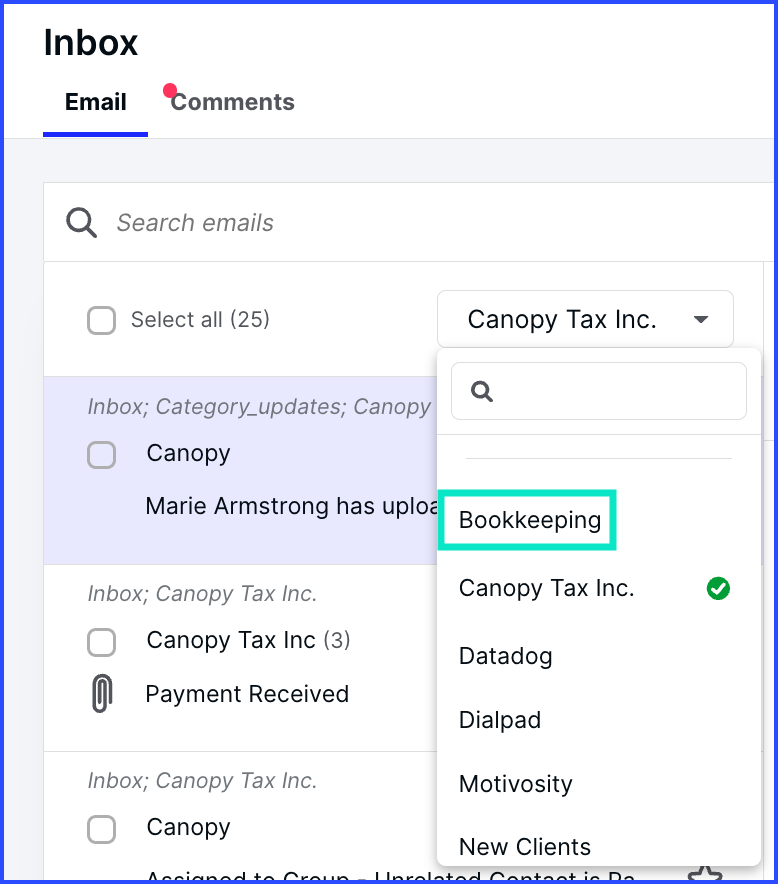Click the paperclip attachment icon on Payment Received
Image resolution: width=778 pixels, height=884 pixels.
[101, 693]
